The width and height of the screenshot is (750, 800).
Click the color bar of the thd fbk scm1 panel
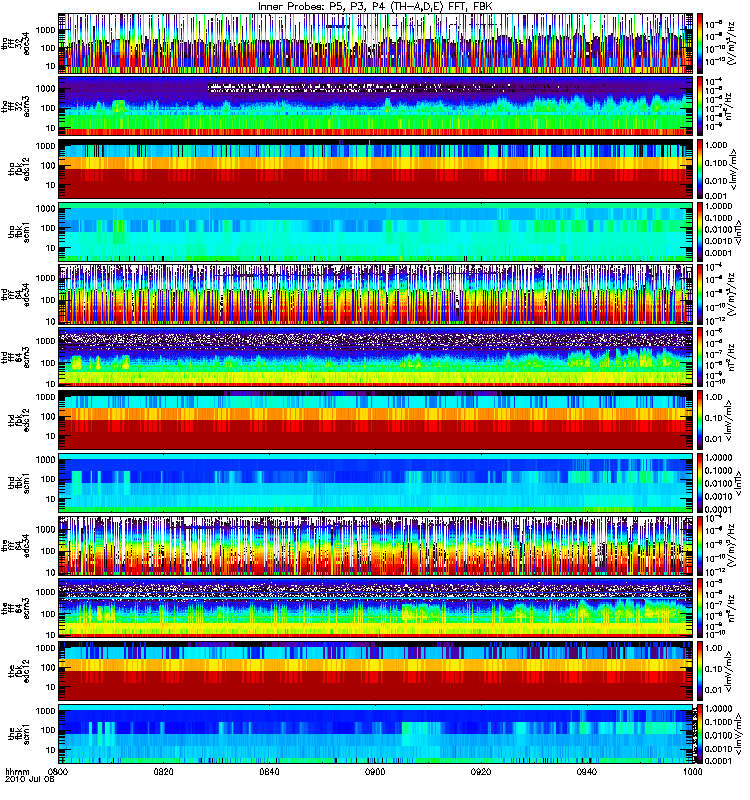click(x=699, y=482)
